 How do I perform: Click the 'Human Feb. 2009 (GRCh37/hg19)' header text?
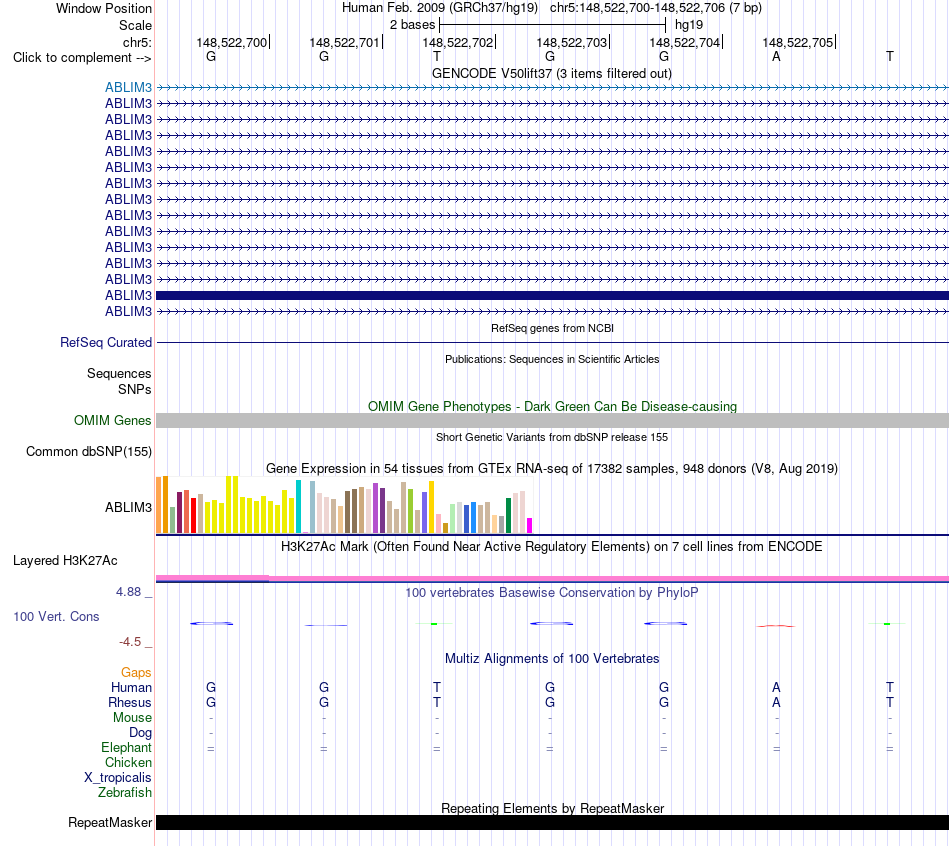click(440, 8)
